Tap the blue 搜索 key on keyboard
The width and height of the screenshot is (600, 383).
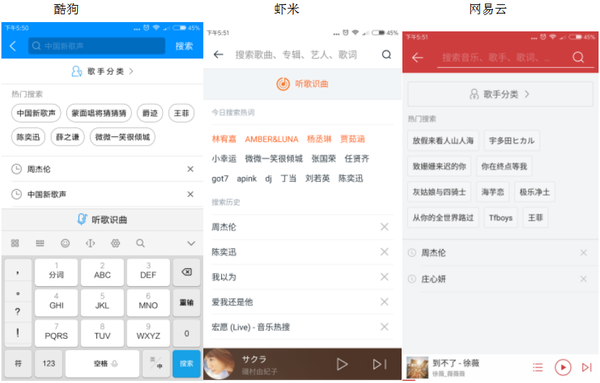186,363
